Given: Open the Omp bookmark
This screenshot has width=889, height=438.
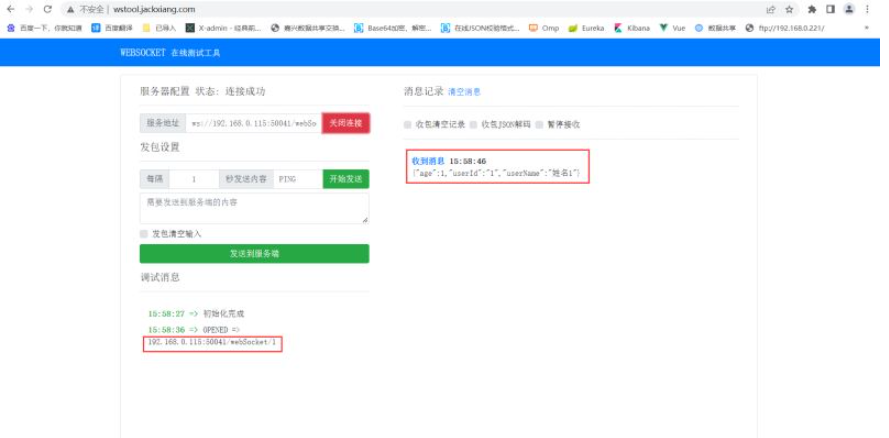Looking at the screenshot, I should point(544,27).
